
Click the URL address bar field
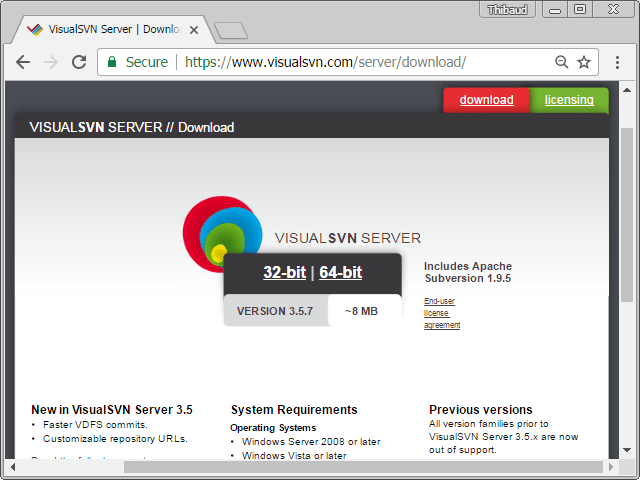click(350, 62)
